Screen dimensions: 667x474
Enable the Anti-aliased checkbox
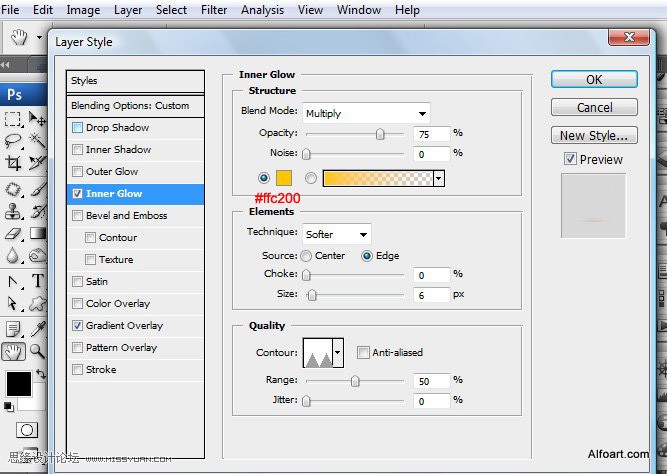pos(363,352)
